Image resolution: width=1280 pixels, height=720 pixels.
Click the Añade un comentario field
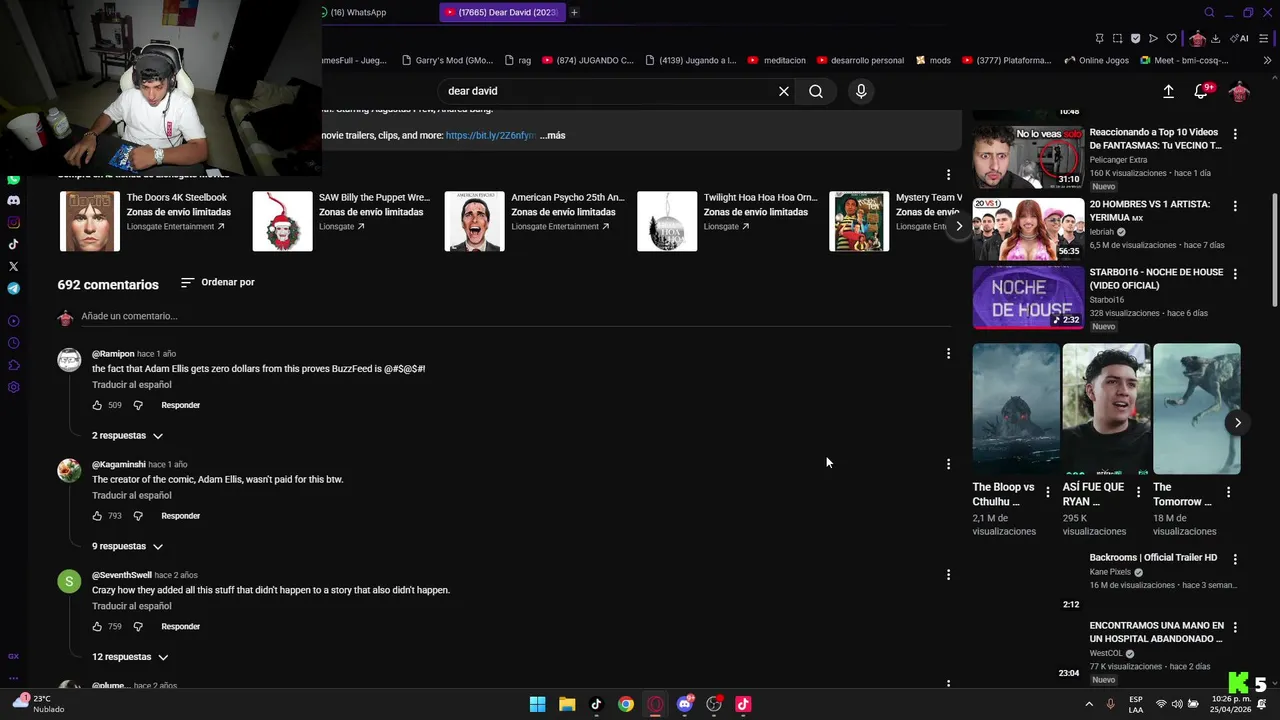[515, 316]
